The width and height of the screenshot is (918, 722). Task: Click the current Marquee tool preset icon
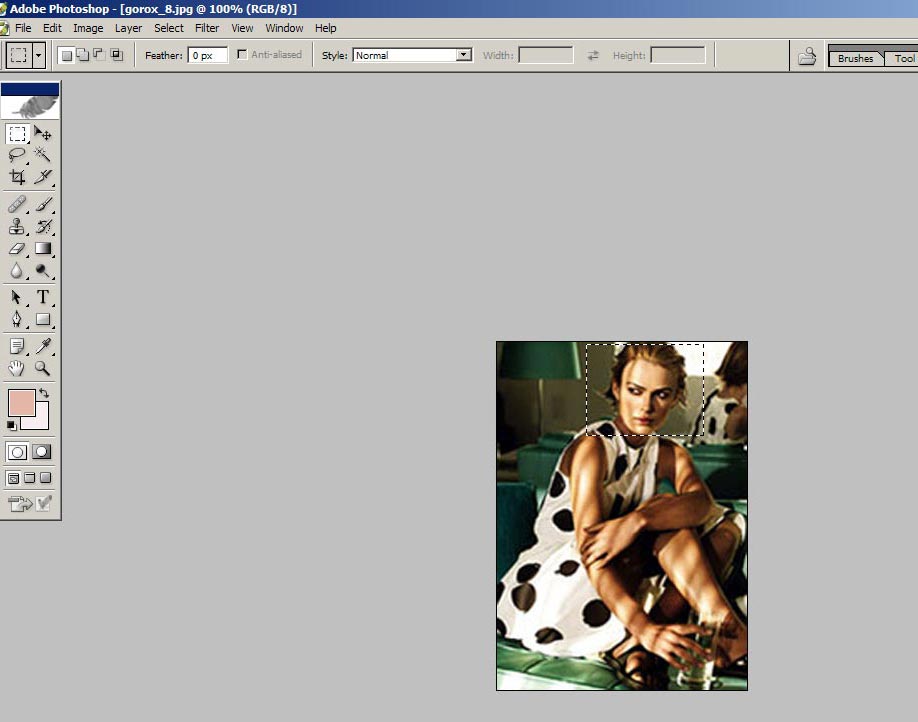[19, 56]
